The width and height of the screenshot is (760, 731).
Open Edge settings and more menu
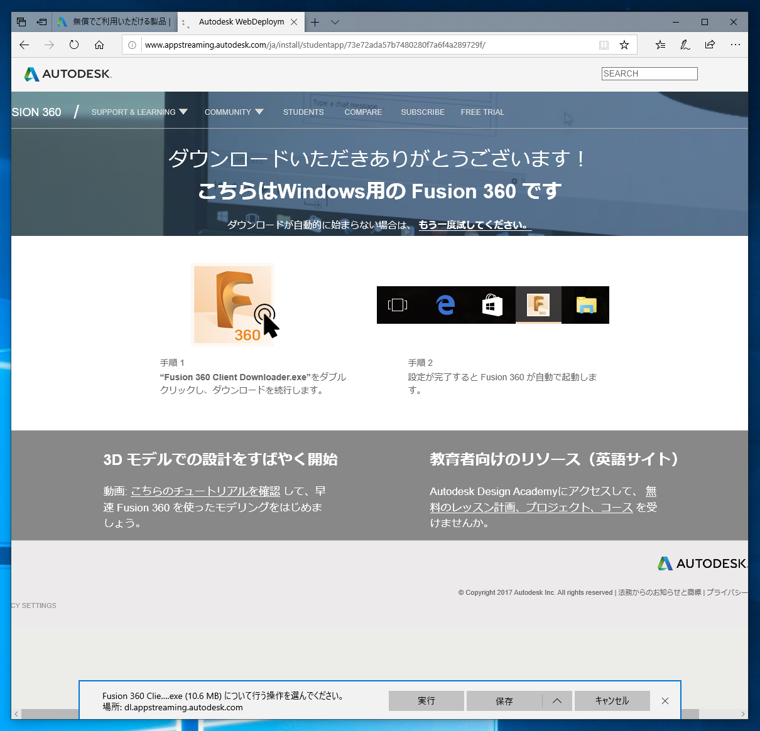pos(735,45)
